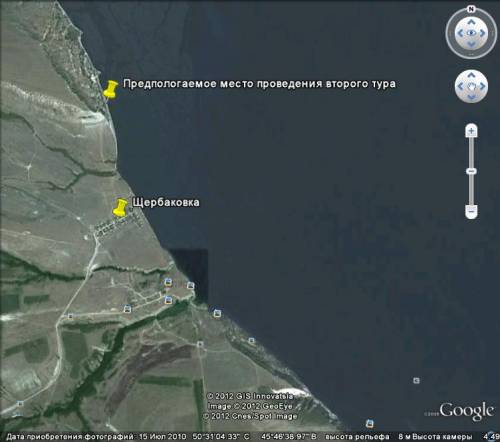Click the hand icon in the move joystick
This screenshot has width=500, height=442.
[471, 86]
